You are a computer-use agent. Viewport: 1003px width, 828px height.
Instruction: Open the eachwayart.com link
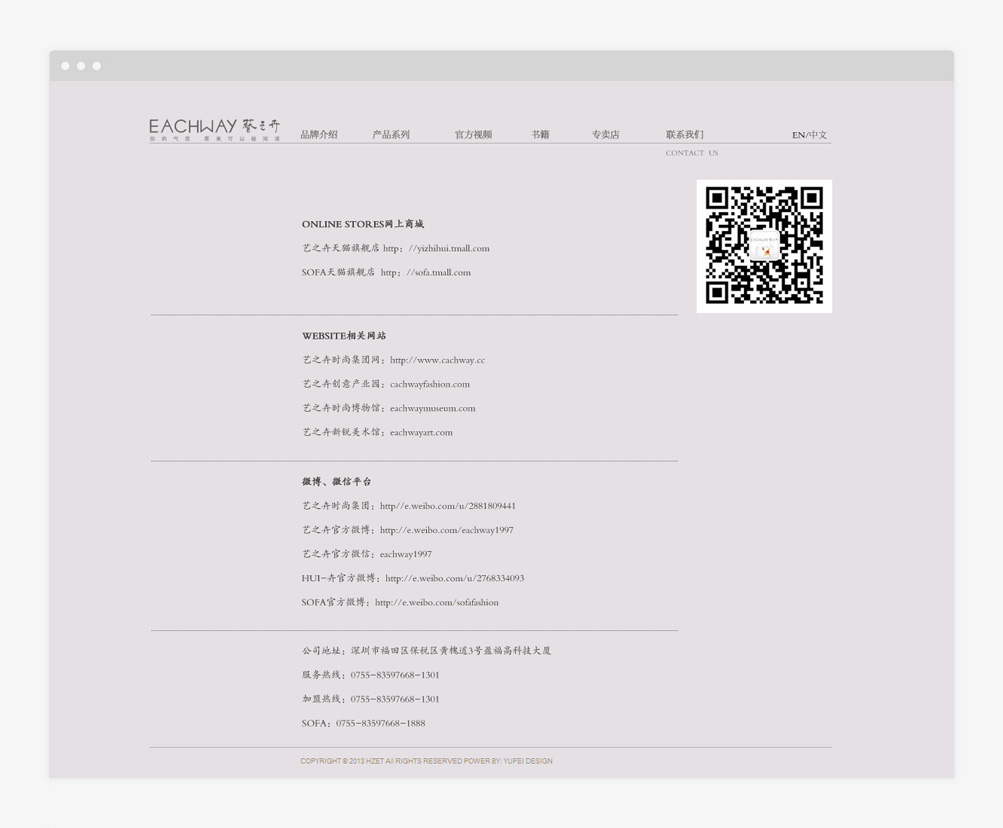(421, 433)
